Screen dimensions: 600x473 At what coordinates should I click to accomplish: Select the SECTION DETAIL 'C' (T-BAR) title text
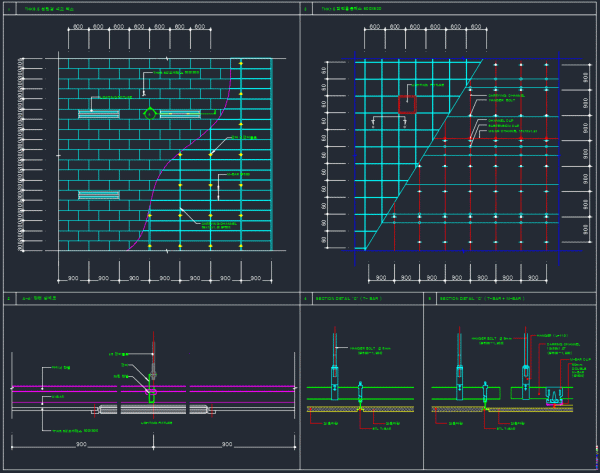coord(348,298)
